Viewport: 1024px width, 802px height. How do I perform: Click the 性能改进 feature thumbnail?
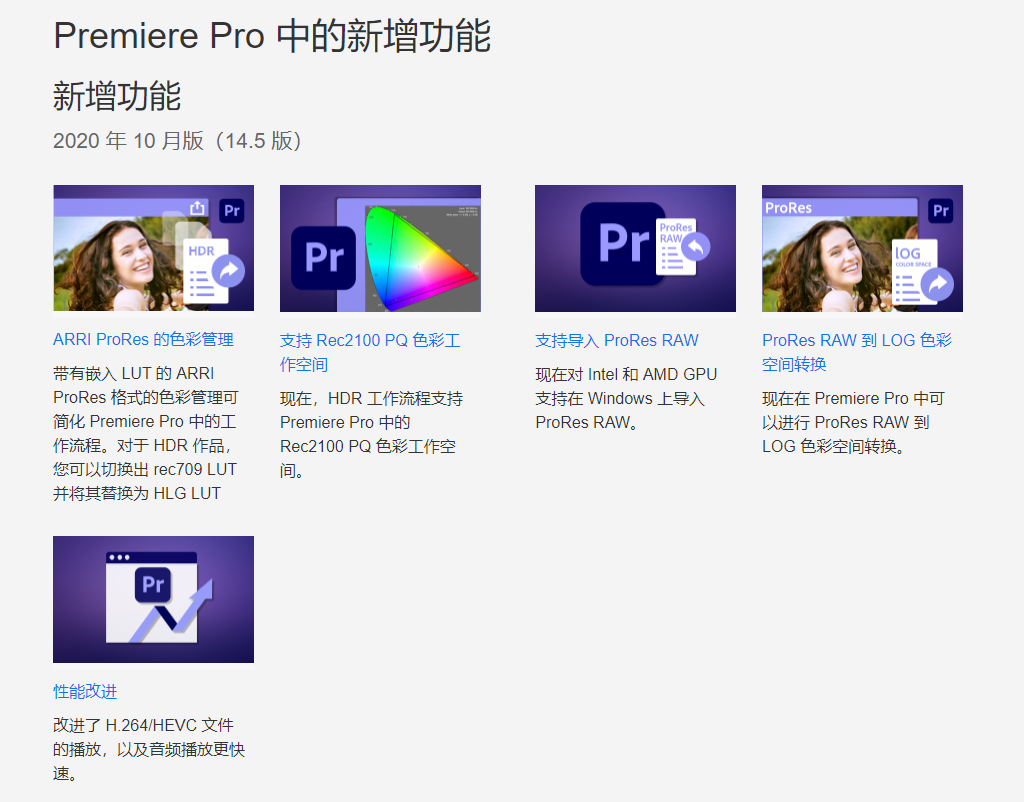point(153,598)
